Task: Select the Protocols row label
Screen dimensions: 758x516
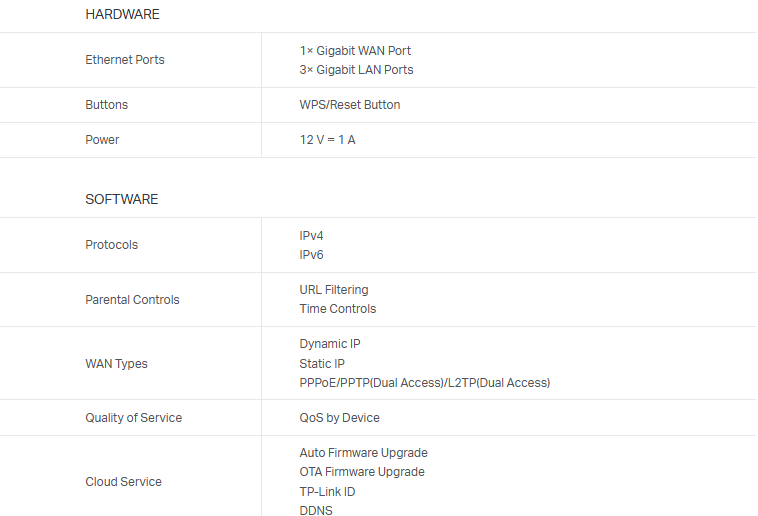Action: point(112,245)
